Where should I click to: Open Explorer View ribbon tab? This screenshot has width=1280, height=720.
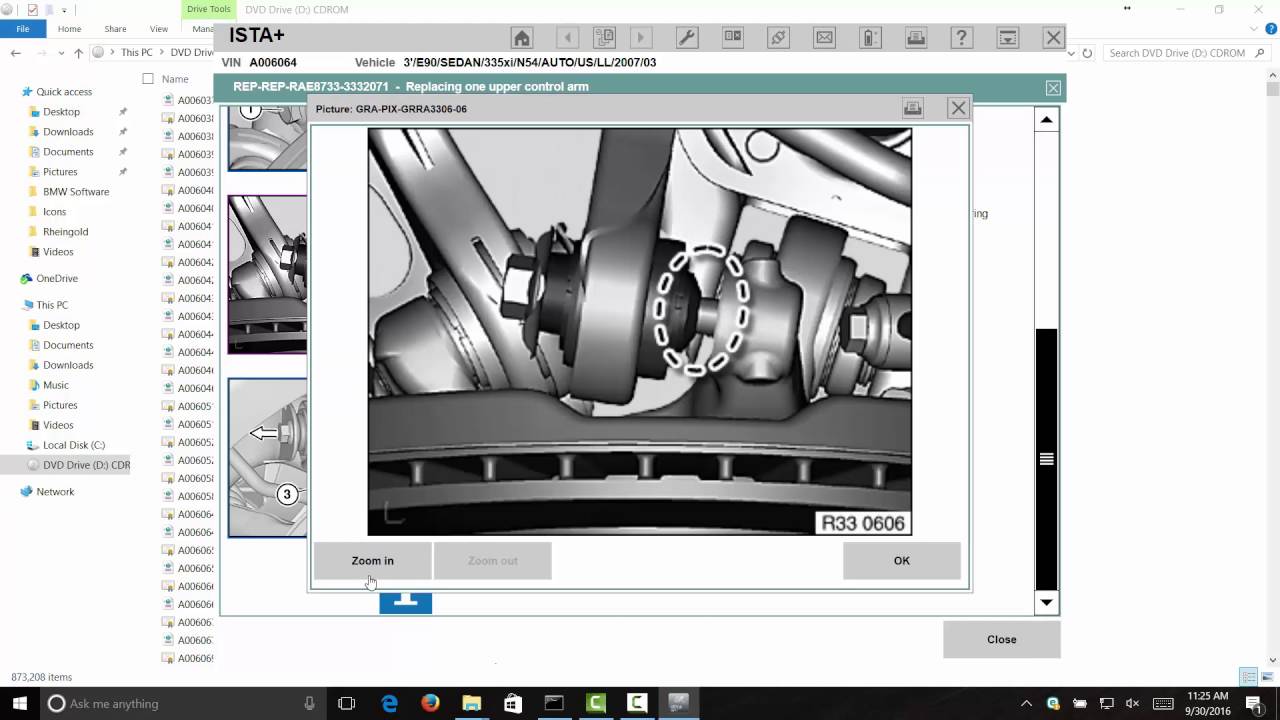158,29
